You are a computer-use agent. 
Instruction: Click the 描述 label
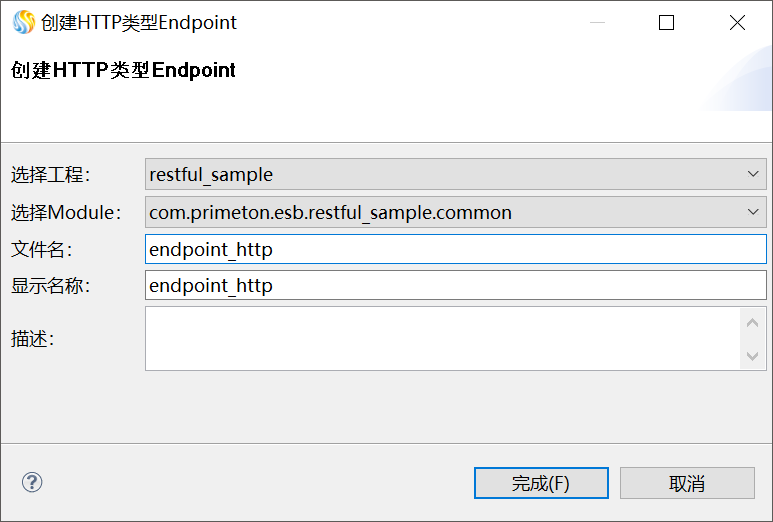pos(33,339)
